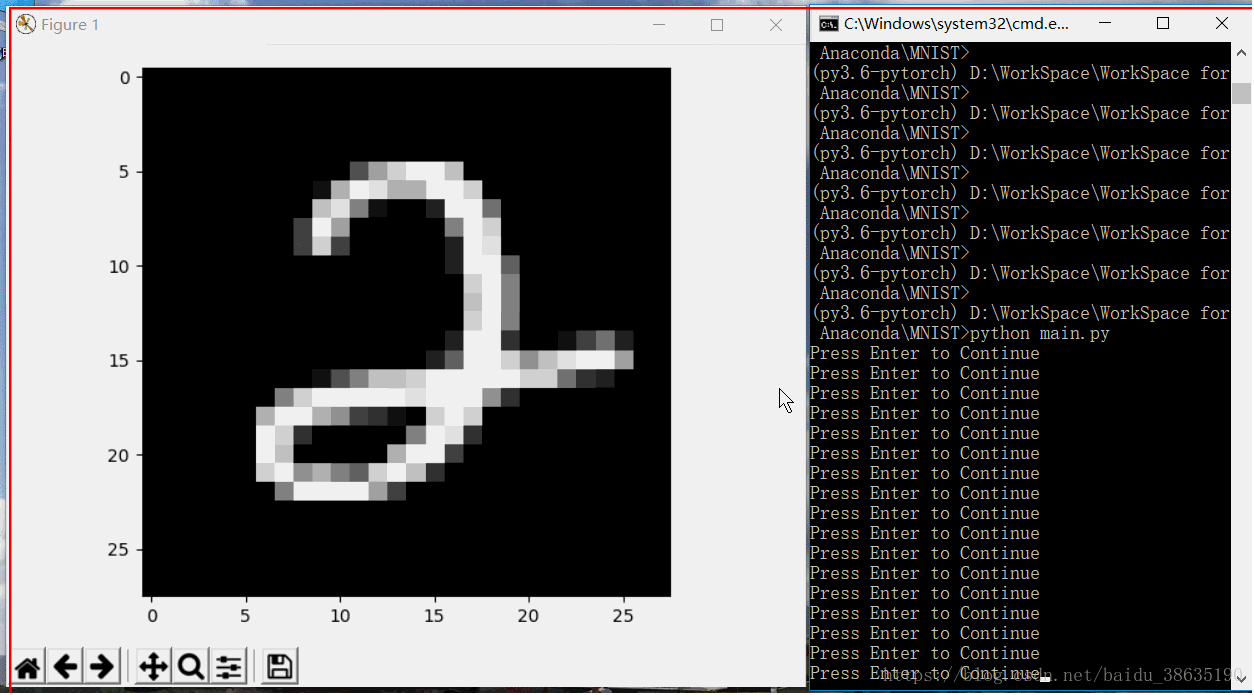This screenshot has height=695, width=1254.
Task: Save the figure using the floppy disk icon
Action: 278,665
